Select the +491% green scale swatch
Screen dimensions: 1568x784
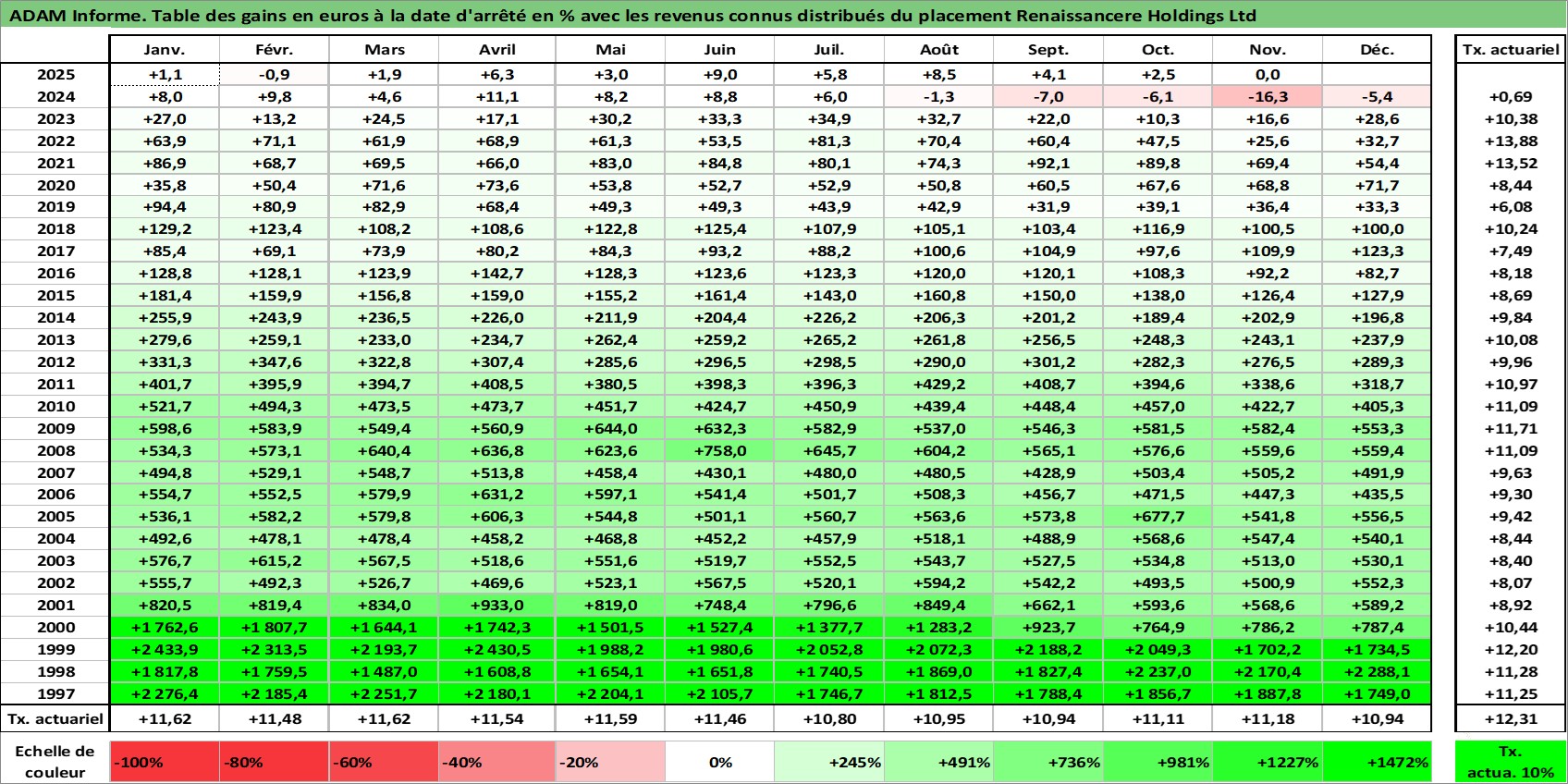938,762
